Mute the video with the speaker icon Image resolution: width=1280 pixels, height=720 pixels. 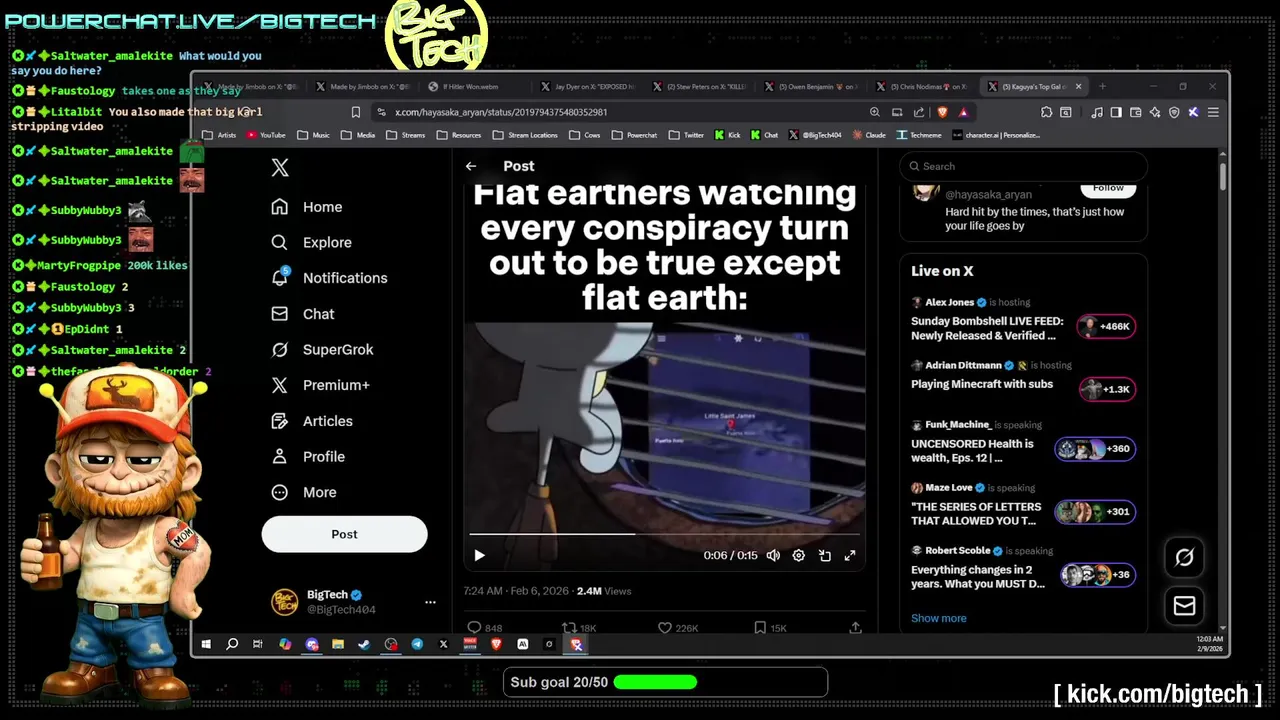(773, 555)
